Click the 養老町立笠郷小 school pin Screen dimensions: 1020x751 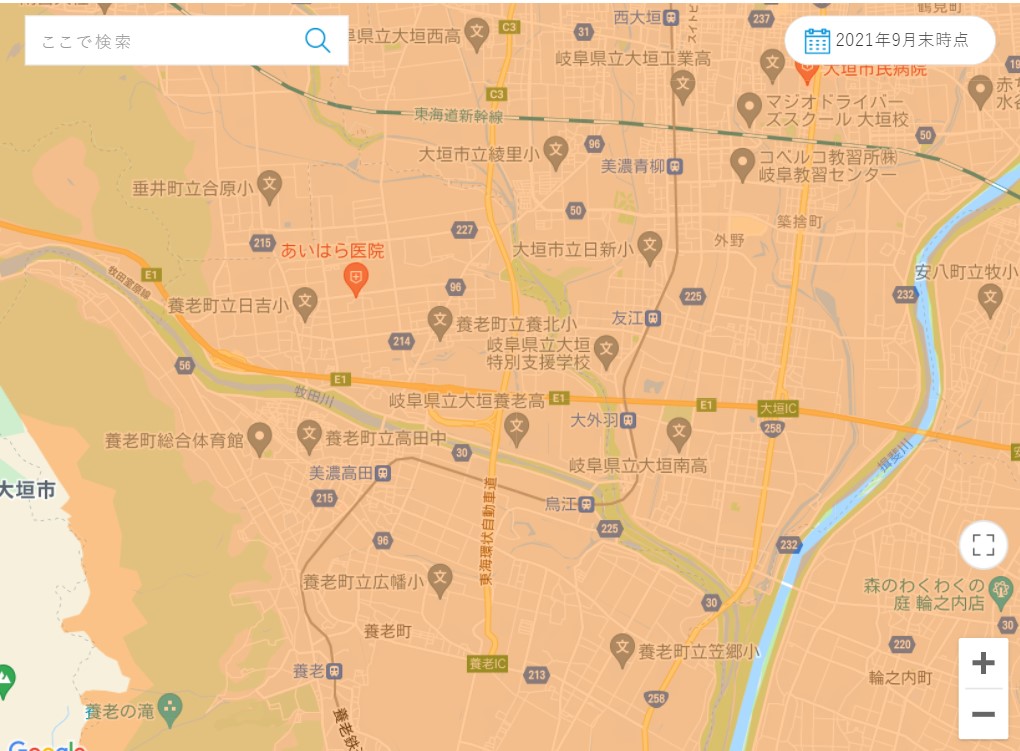point(622,650)
